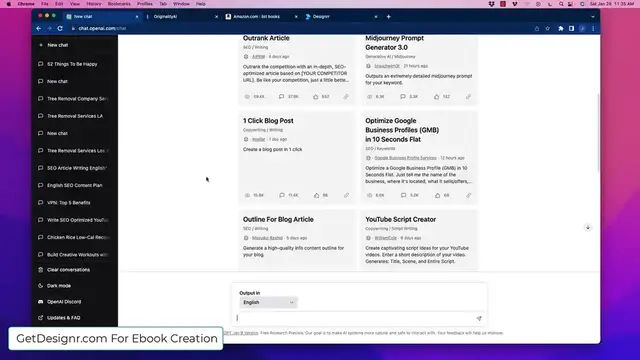The height and width of the screenshot is (360, 640).
Task: Go back using the browser back arrow
Action: (x=39, y=28)
